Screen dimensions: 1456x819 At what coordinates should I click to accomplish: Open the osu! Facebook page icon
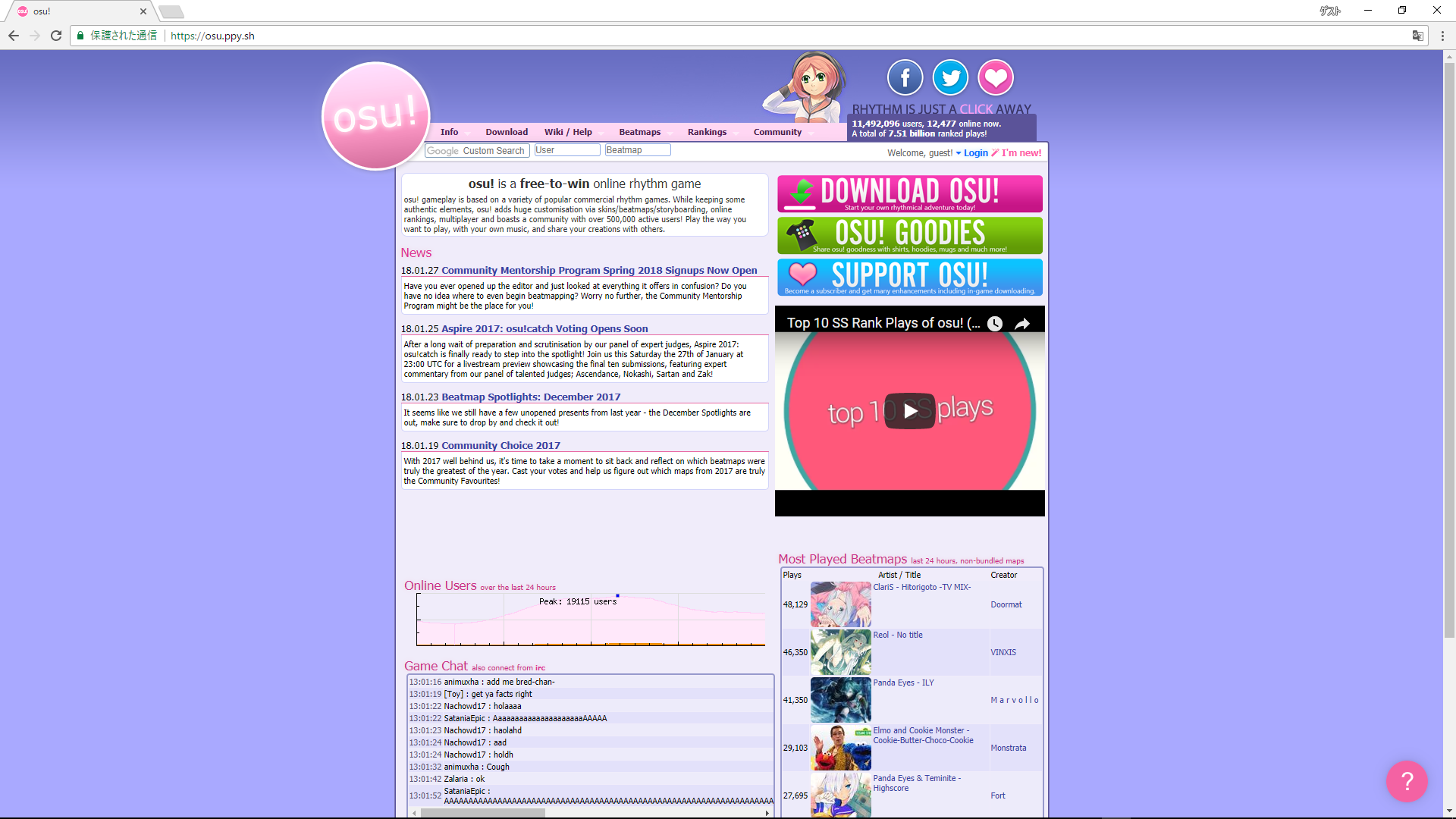point(905,77)
